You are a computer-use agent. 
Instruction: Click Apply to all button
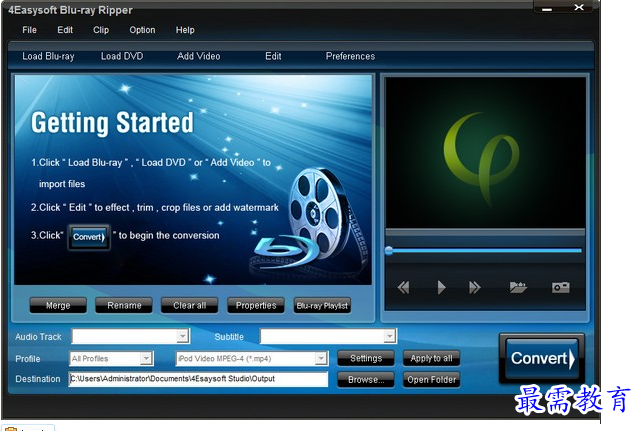pos(431,358)
